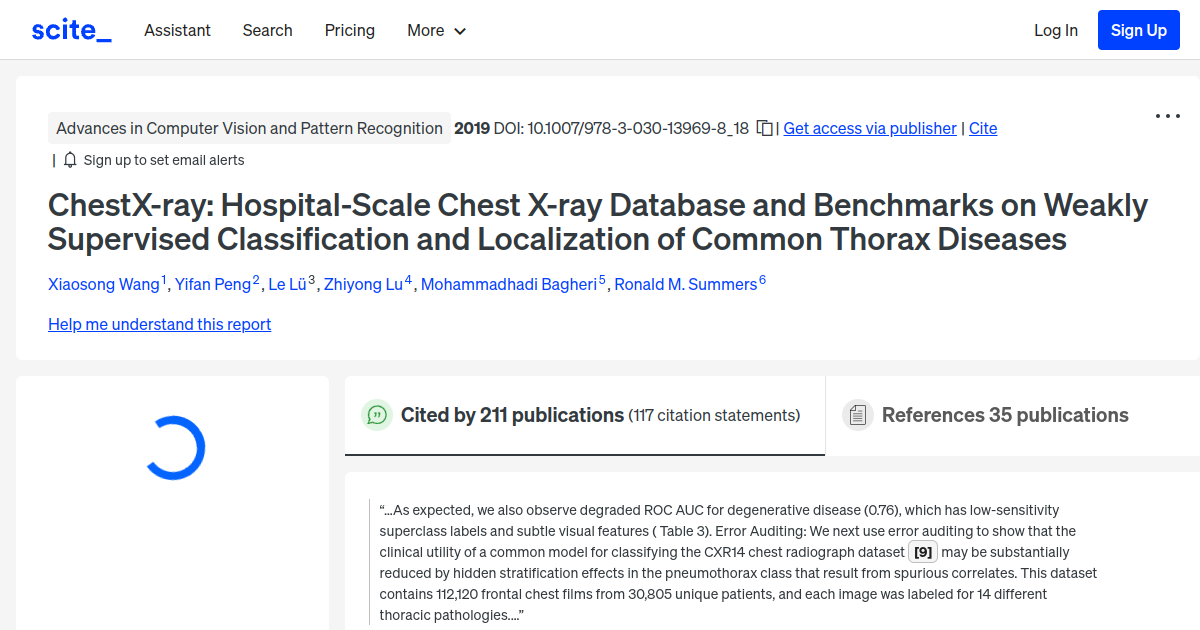The image size is (1200, 630).
Task: Click the document icon beside References
Action: pyautogui.click(x=858, y=414)
